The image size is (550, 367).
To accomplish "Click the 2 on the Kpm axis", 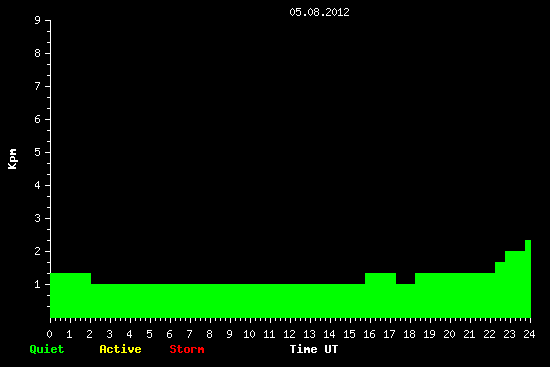I will point(38,251).
